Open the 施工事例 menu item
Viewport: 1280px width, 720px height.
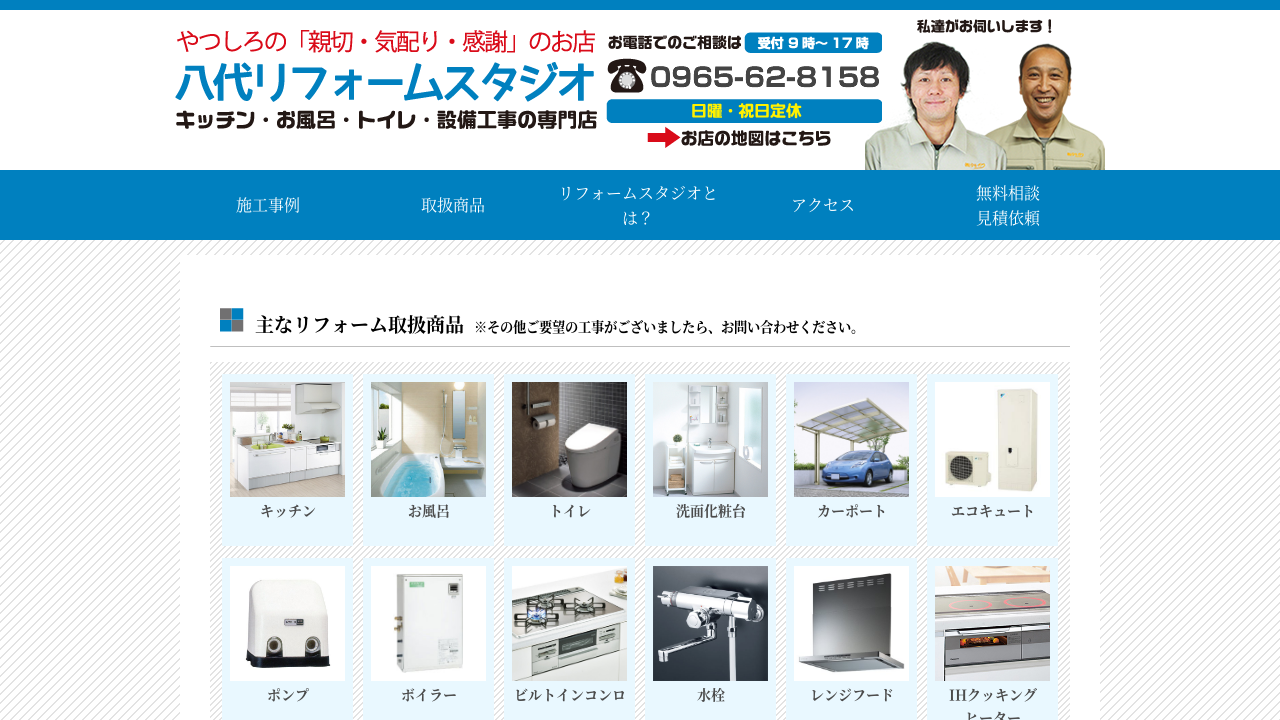tap(268, 205)
